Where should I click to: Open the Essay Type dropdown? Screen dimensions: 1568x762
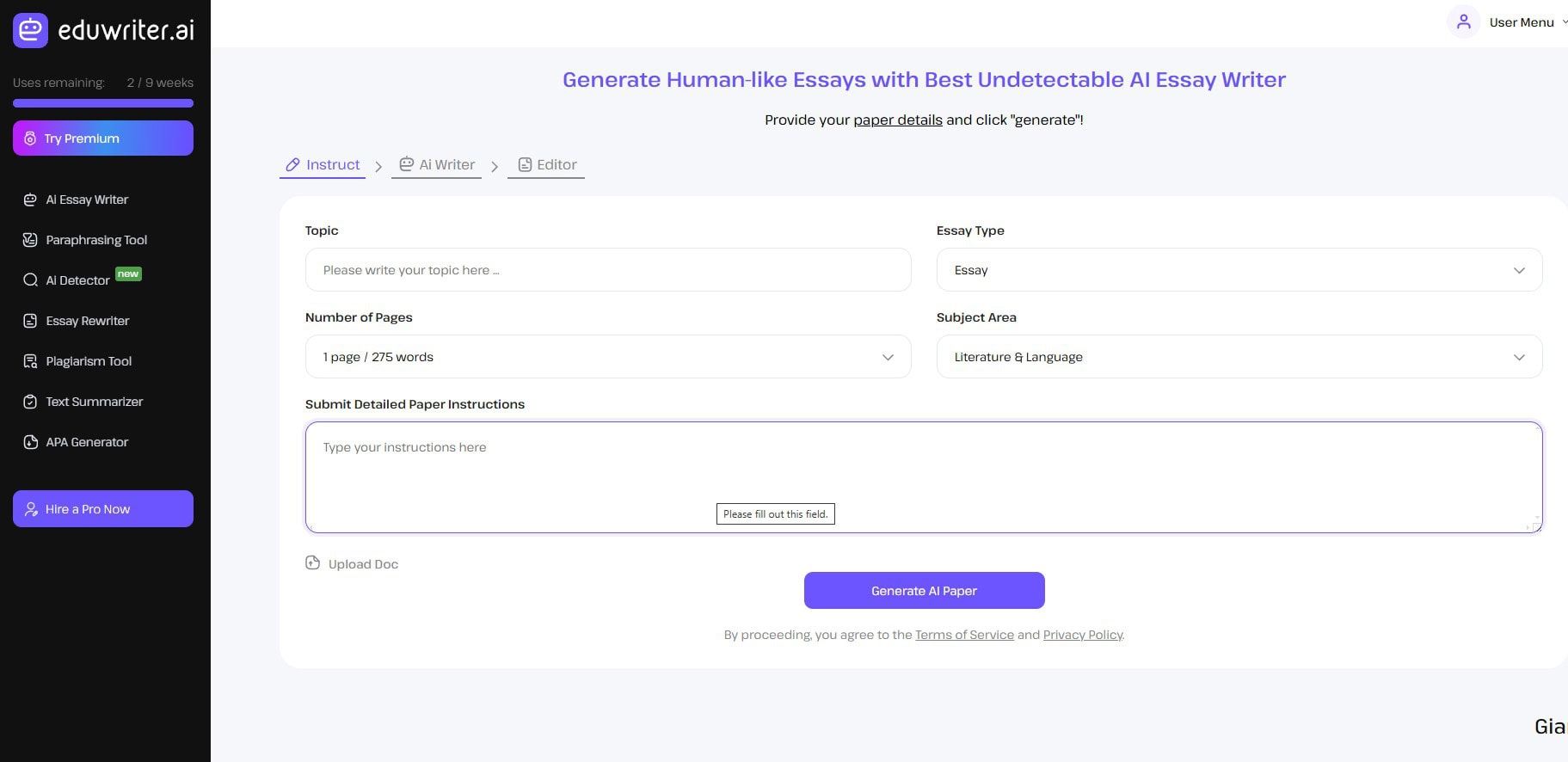(x=1239, y=270)
